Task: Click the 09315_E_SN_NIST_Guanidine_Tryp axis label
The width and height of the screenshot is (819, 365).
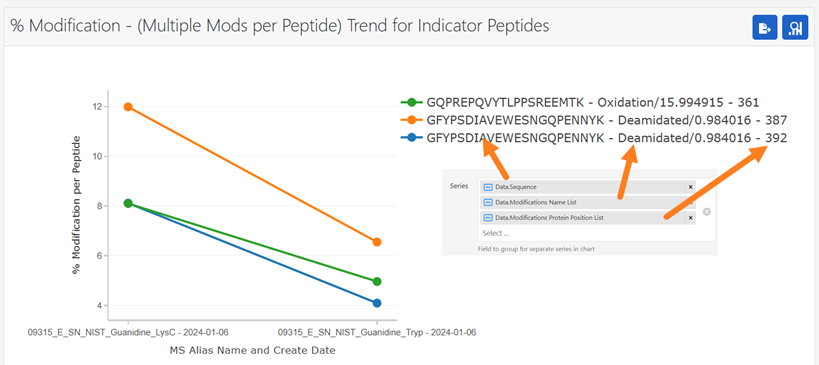Action: (377, 332)
